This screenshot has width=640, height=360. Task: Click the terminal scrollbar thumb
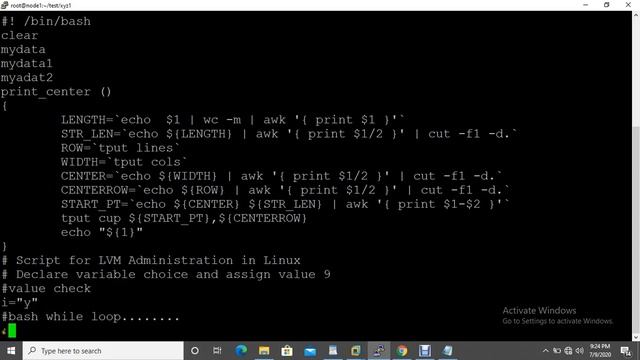tap(636, 229)
